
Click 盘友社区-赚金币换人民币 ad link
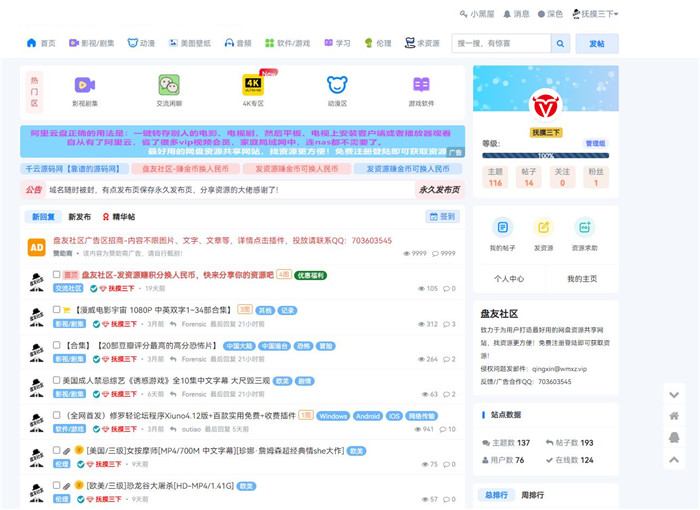[185, 169]
